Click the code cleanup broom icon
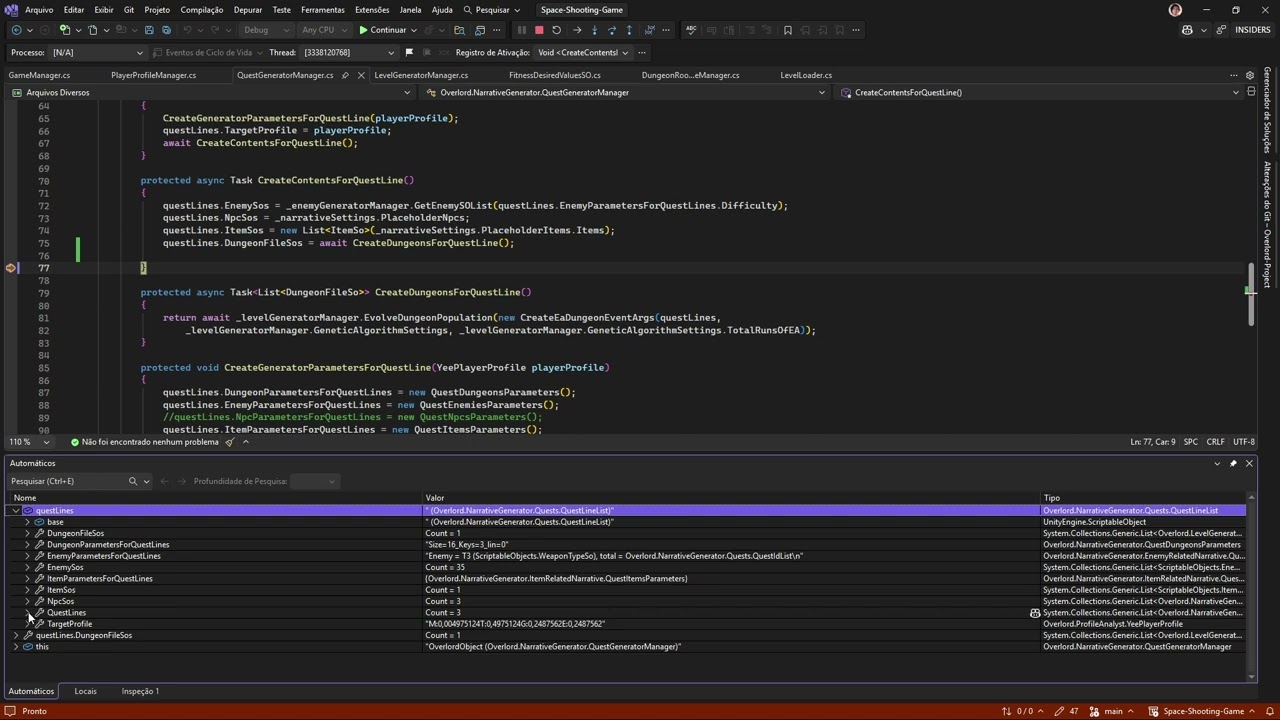1280x720 pixels. (x=230, y=442)
